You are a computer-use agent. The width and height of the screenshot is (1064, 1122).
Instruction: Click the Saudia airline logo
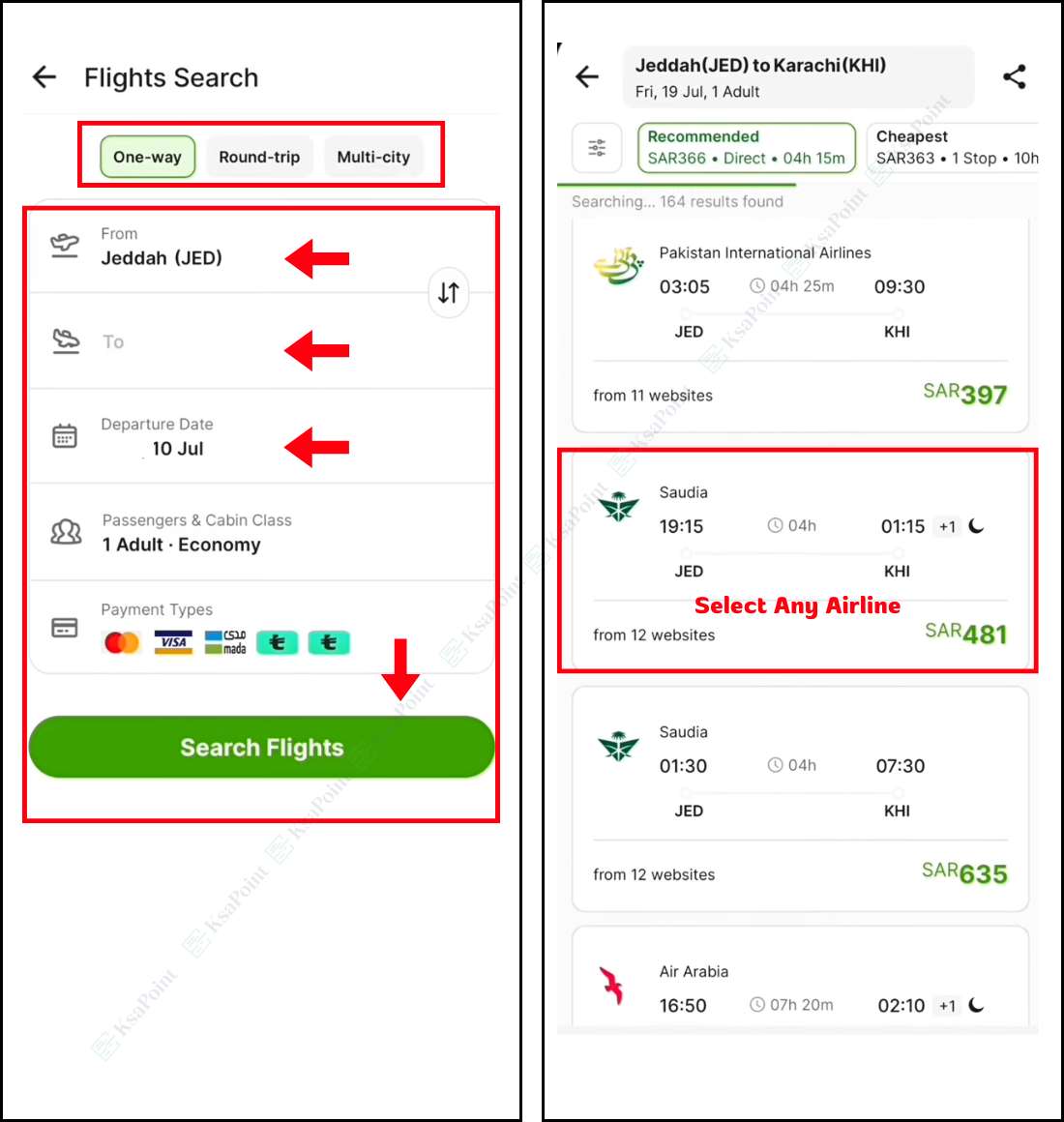pos(619,505)
